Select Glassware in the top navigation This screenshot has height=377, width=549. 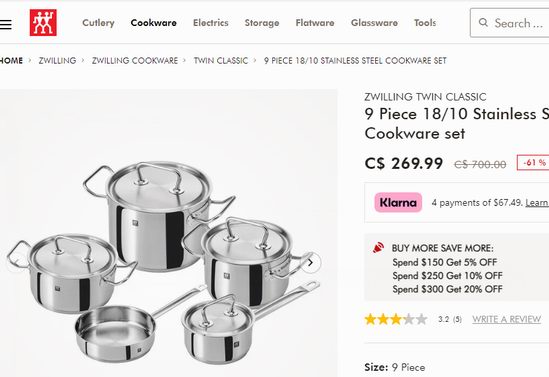click(x=374, y=23)
